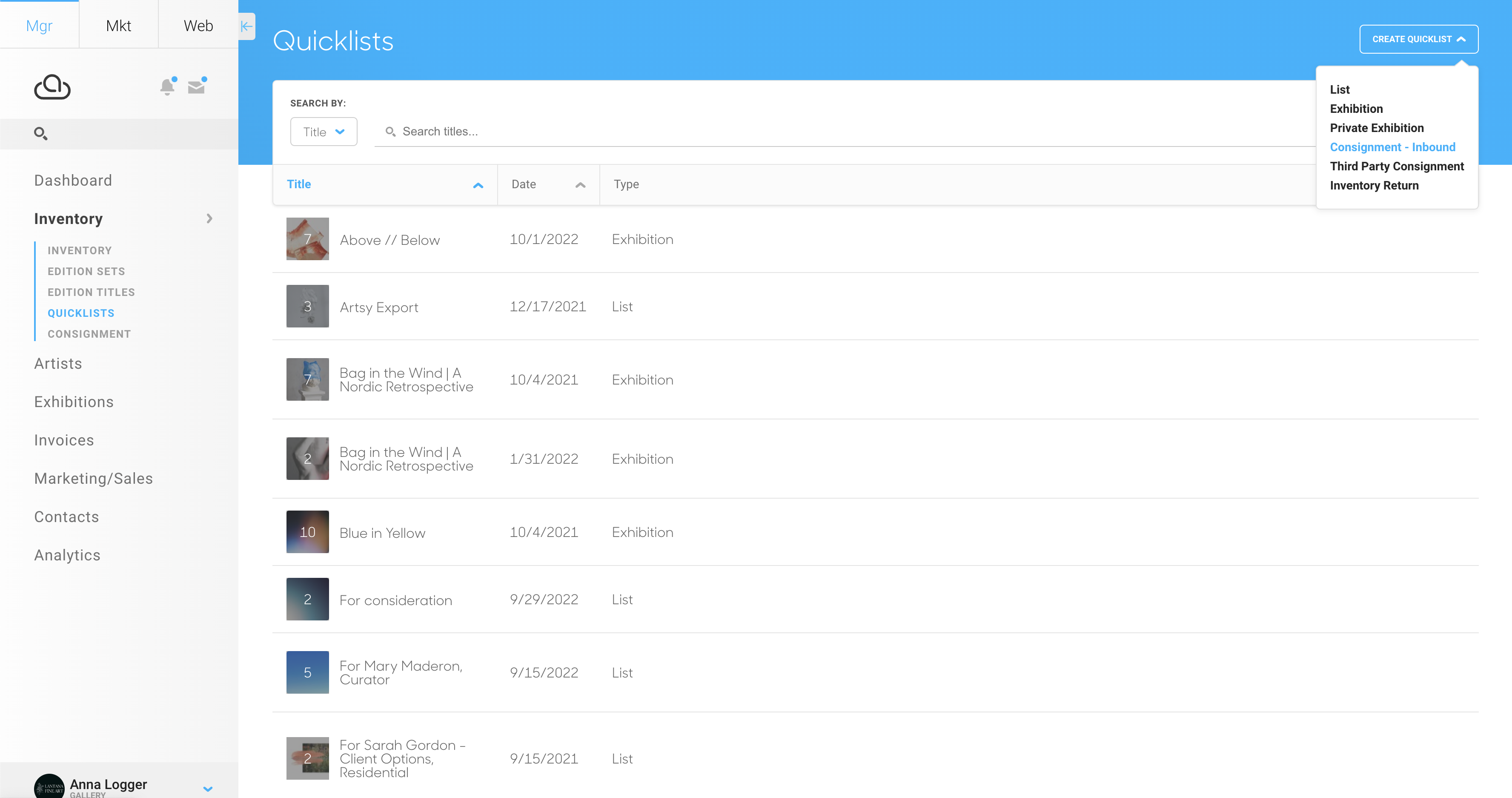Open messages via the envelope icon
This screenshot has width=1512, height=798.
pyautogui.click(x=197, y=87)
